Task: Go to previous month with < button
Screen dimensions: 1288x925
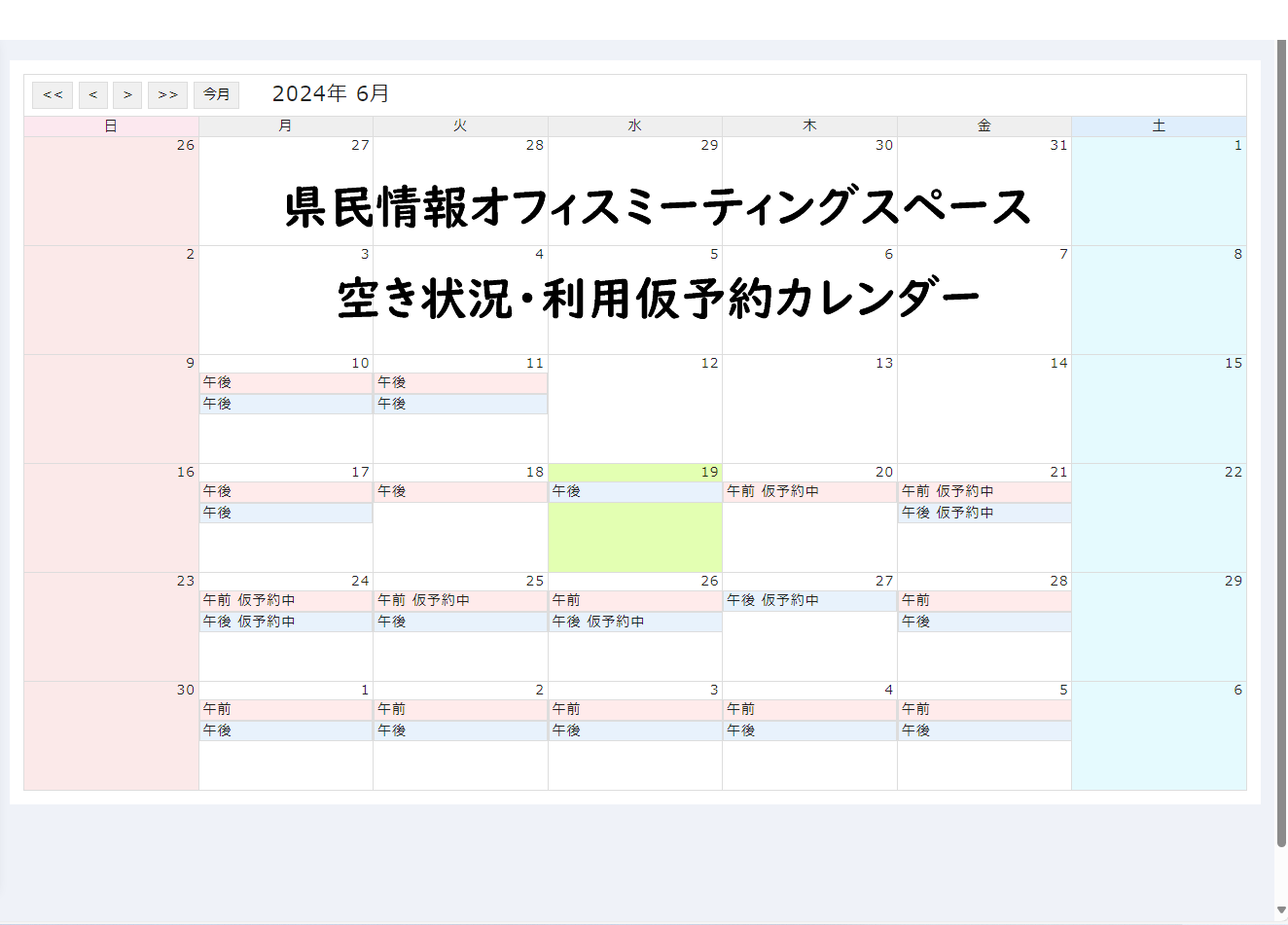Action: click(93, 94)
